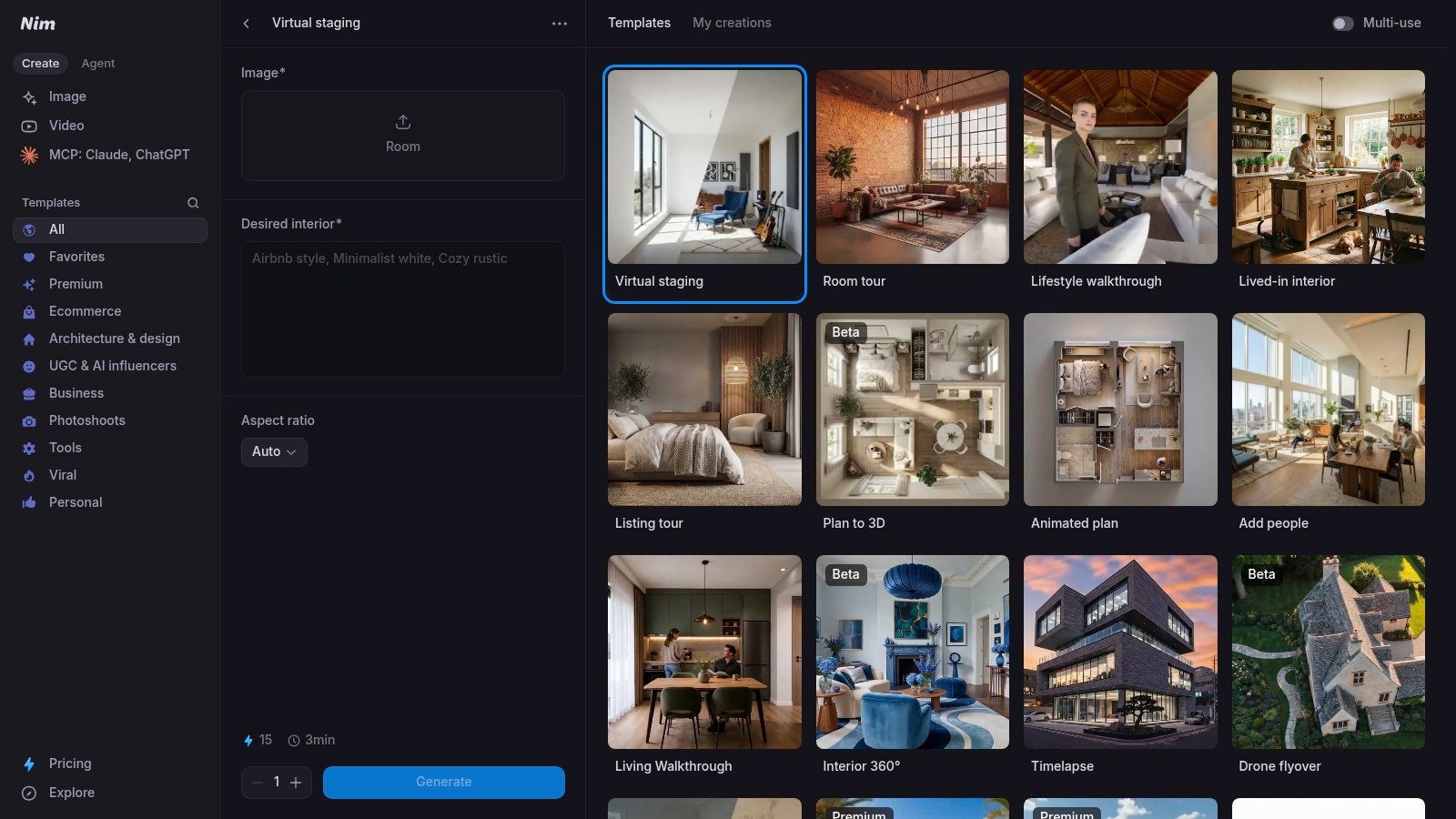Viewport: 1456px width, 819px height.
Task: Go back using the left arrow beside Virtual staging
Action: pos(246,24)
